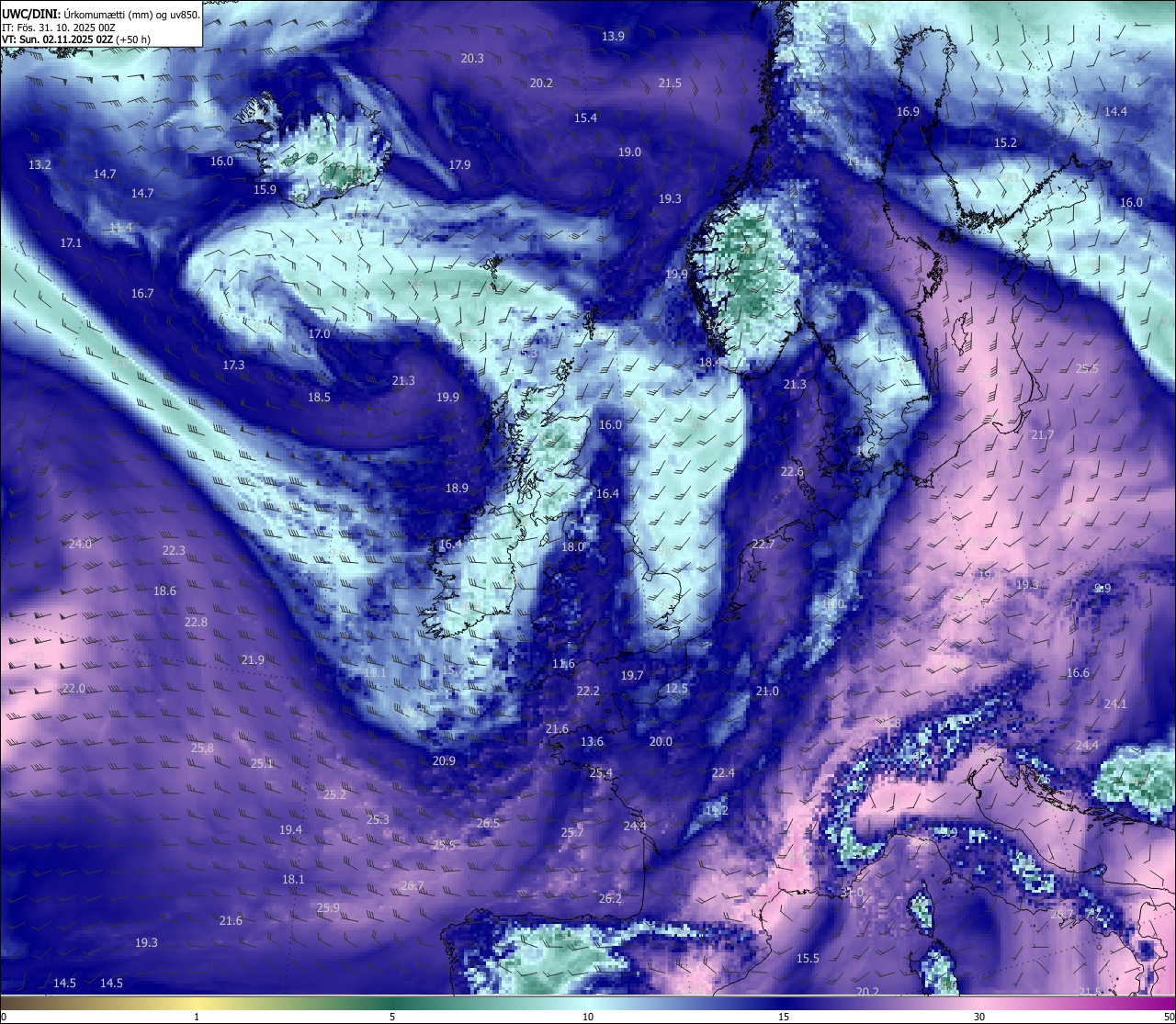Screen dimensions: 1176x1024
Task: Click the map value '18.6'
Action: pyautogui.click(x=164, y=591)
